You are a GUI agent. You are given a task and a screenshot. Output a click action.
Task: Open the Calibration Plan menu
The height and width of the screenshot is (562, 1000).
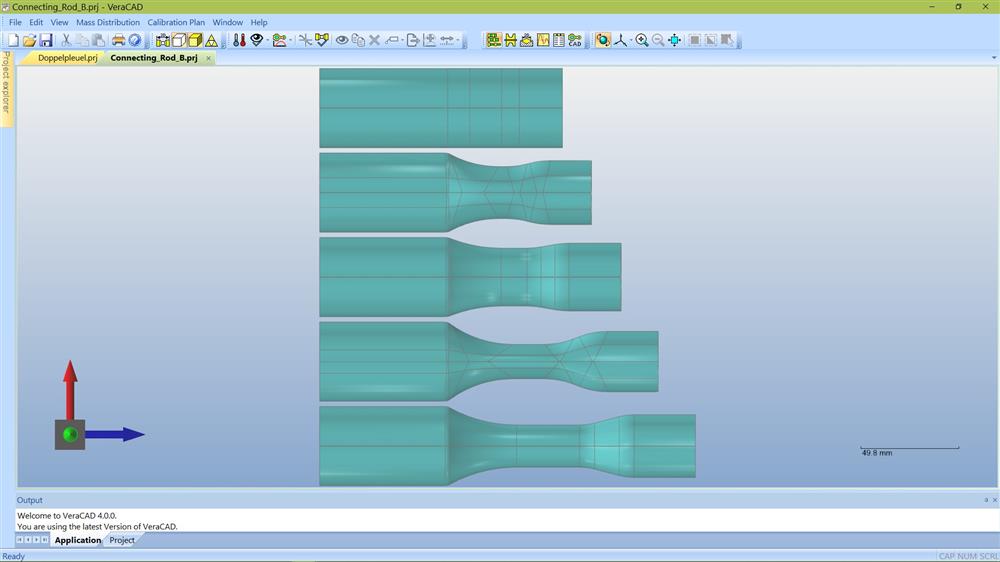click(176, 22)
